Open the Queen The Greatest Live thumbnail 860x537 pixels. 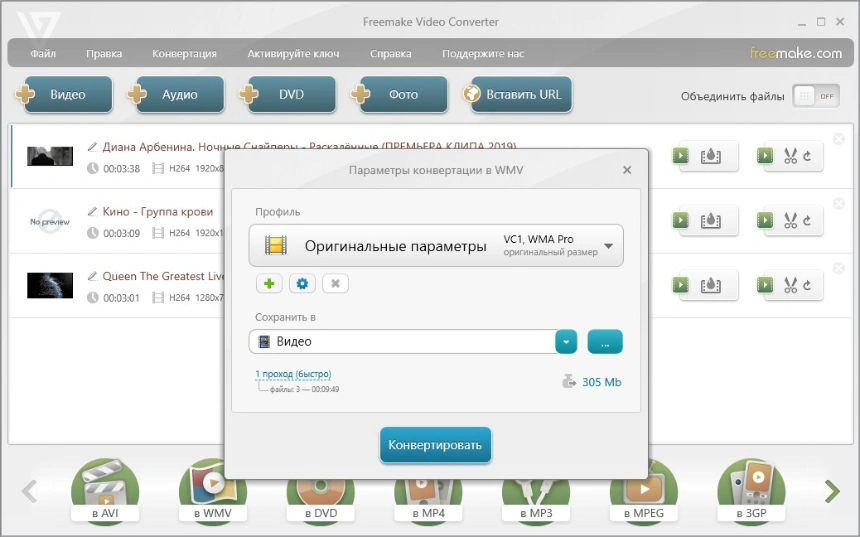pyautogui.click(x=50, y=285)
